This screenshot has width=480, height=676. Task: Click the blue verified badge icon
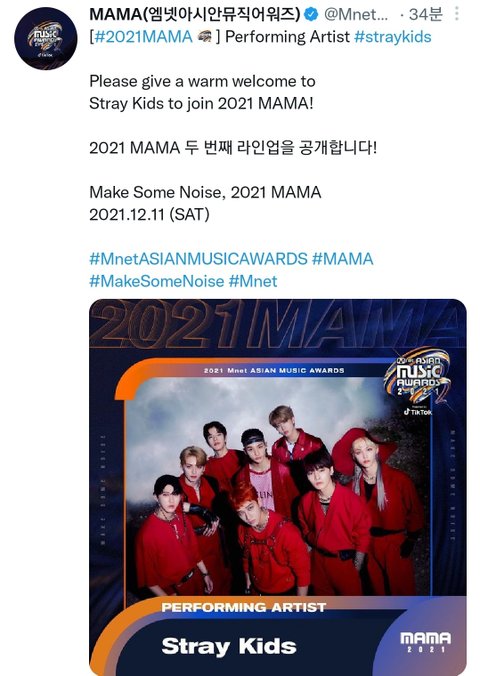coord(311,14)
